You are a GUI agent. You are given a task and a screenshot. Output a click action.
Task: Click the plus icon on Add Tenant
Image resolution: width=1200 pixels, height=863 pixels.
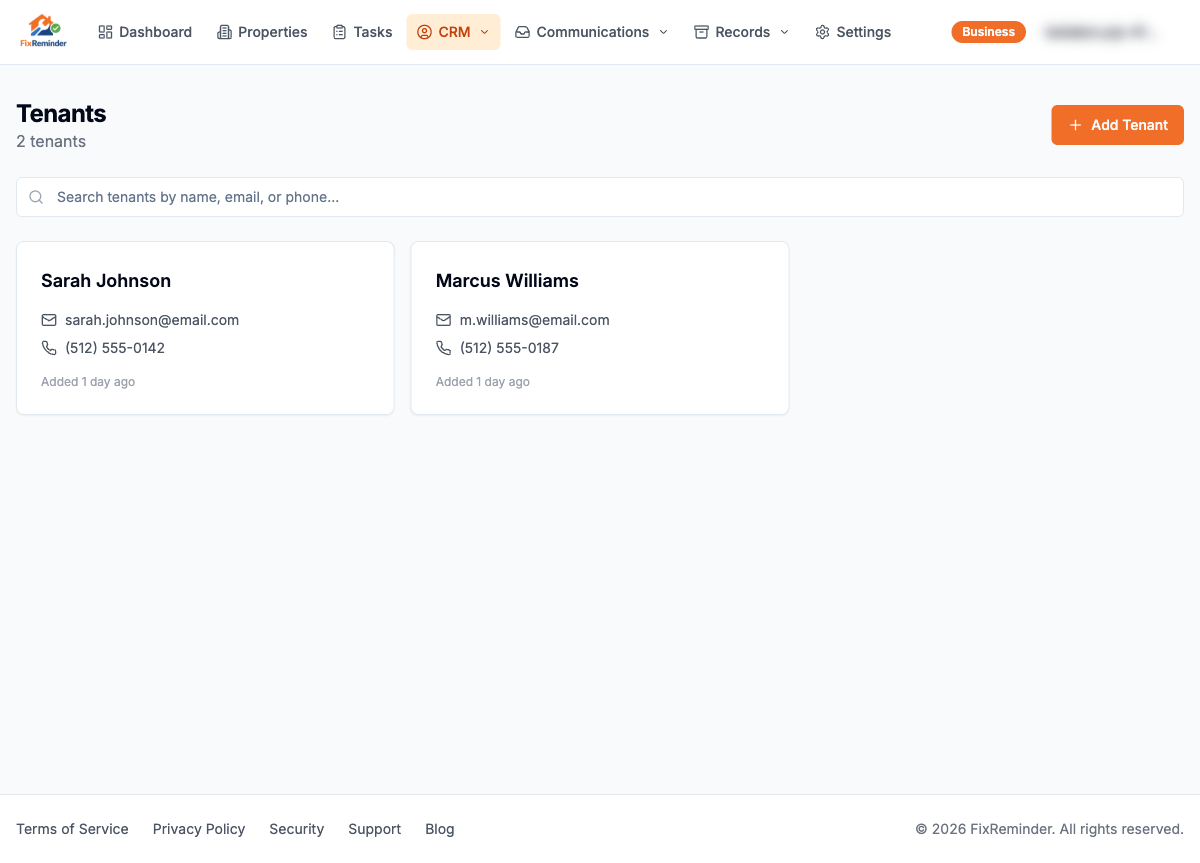[1075, 125]
